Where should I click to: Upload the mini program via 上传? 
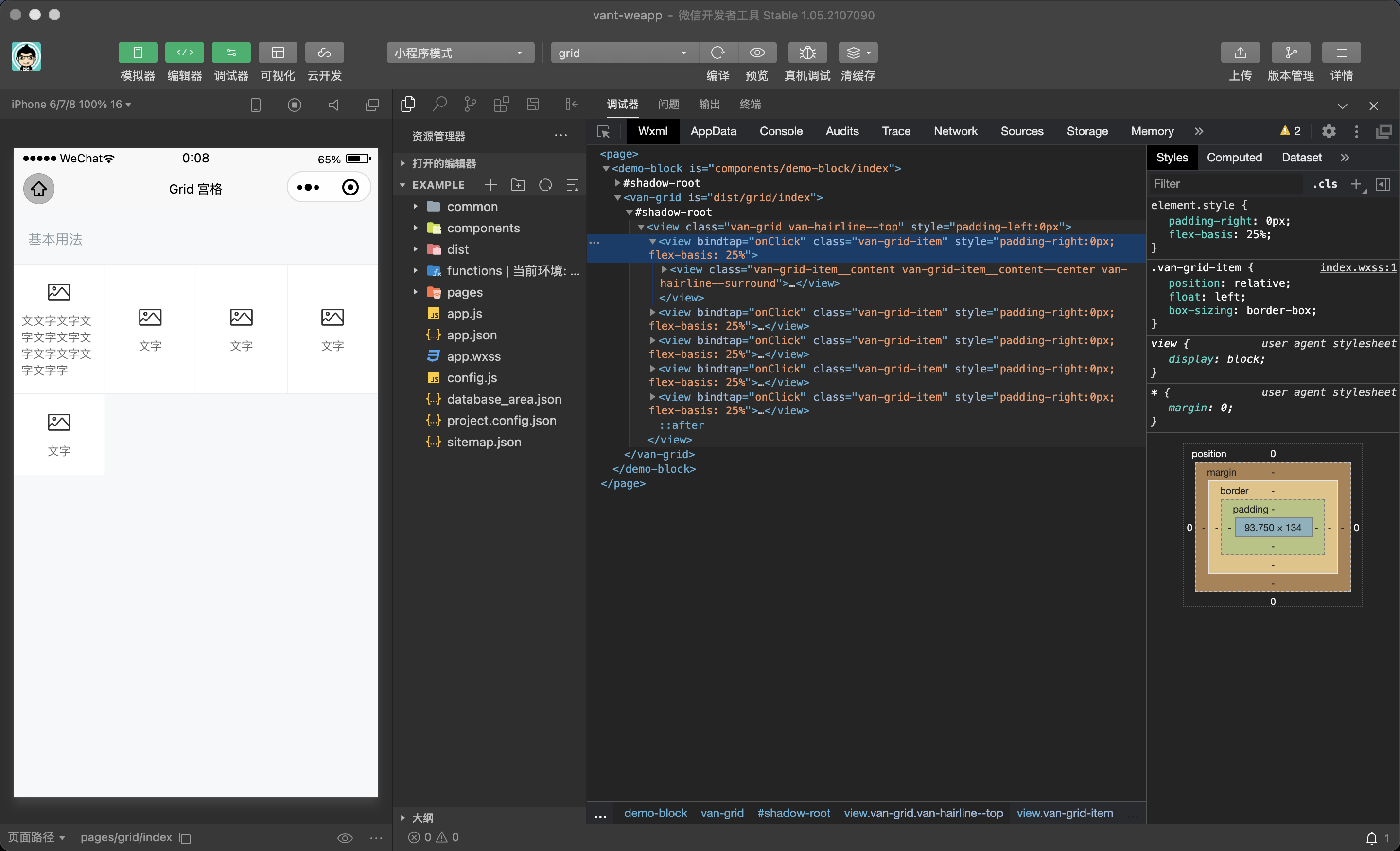pyautogui.click(x=1240, y=53)
